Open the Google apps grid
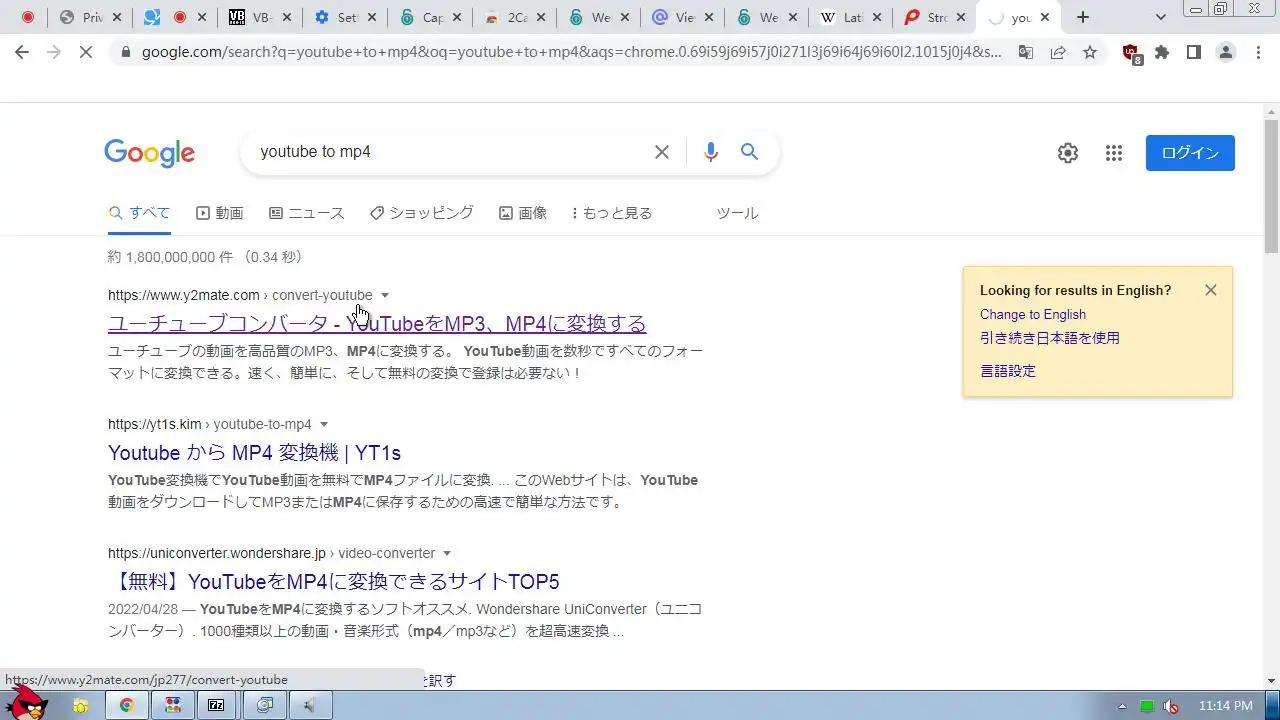The image size is (1280, 720). point(1114,153)
